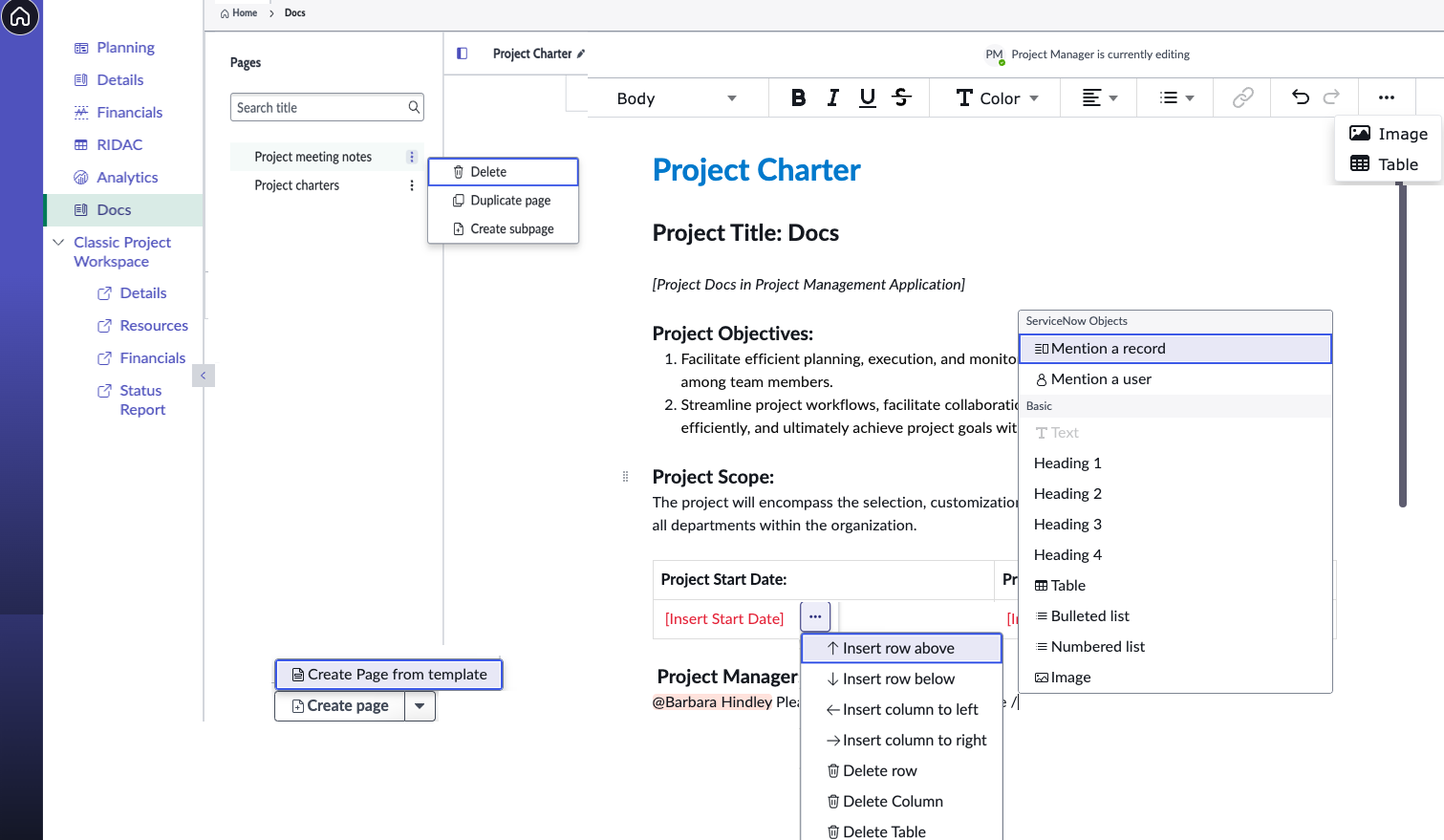Viewport: 1444px width, 840px height.
Task: Open the text alignment dropdown
Action: [1099, 98]
